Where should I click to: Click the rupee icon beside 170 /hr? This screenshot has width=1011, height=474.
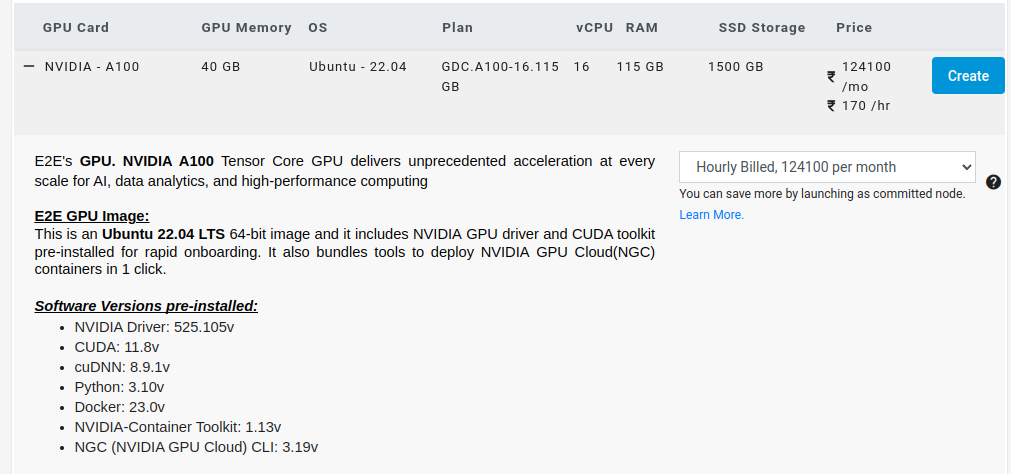[x=831, y=106]
